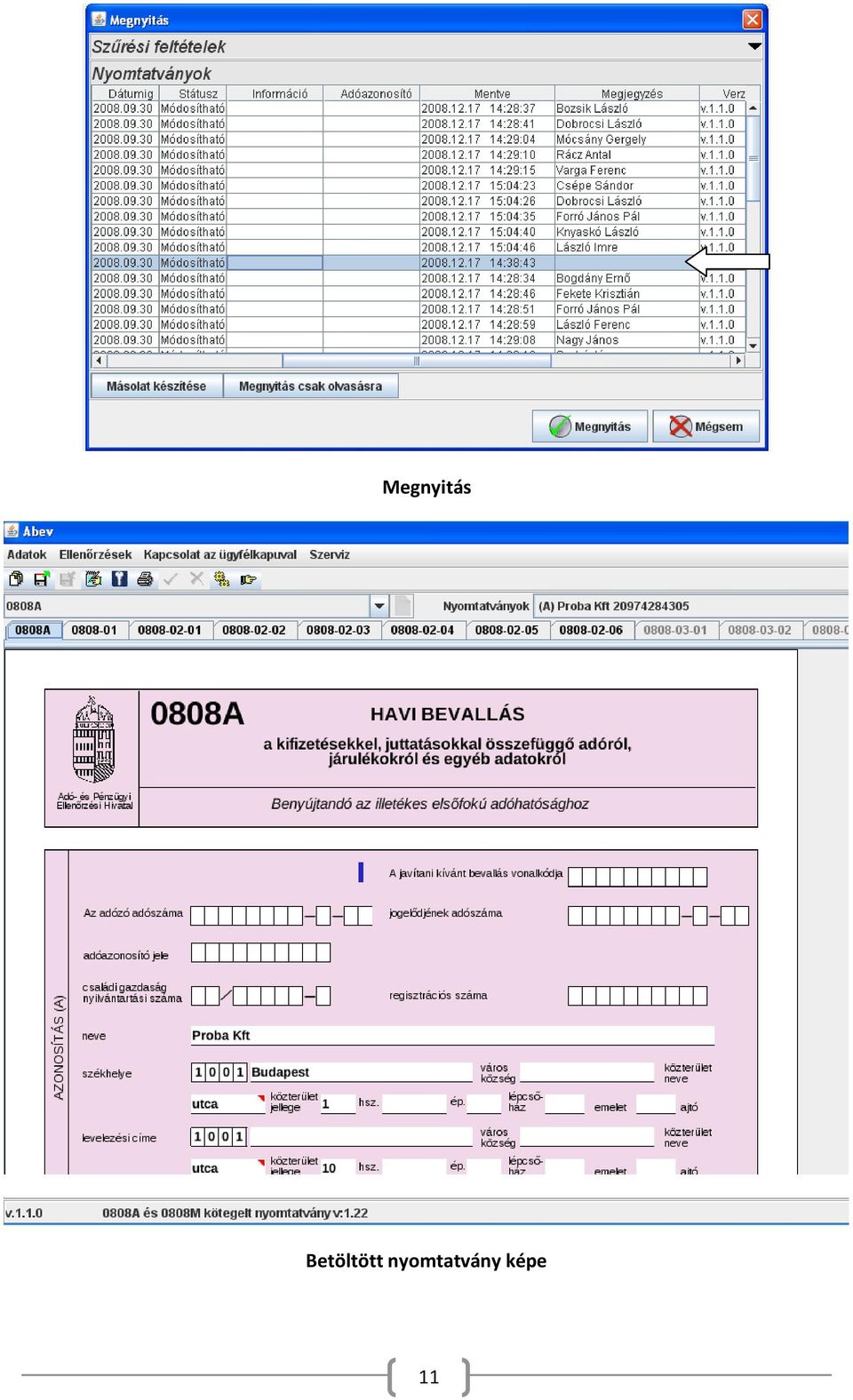Click the printer icon in Abev toolbar
Image resolution: width=853 pixels, height=1400 pixels.
point(145,579)
